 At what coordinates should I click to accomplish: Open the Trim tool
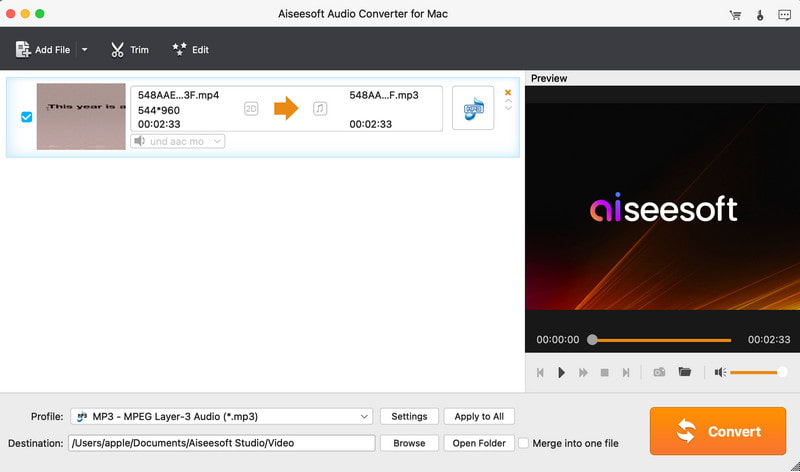pyautogui.click(x=130, y=49)
